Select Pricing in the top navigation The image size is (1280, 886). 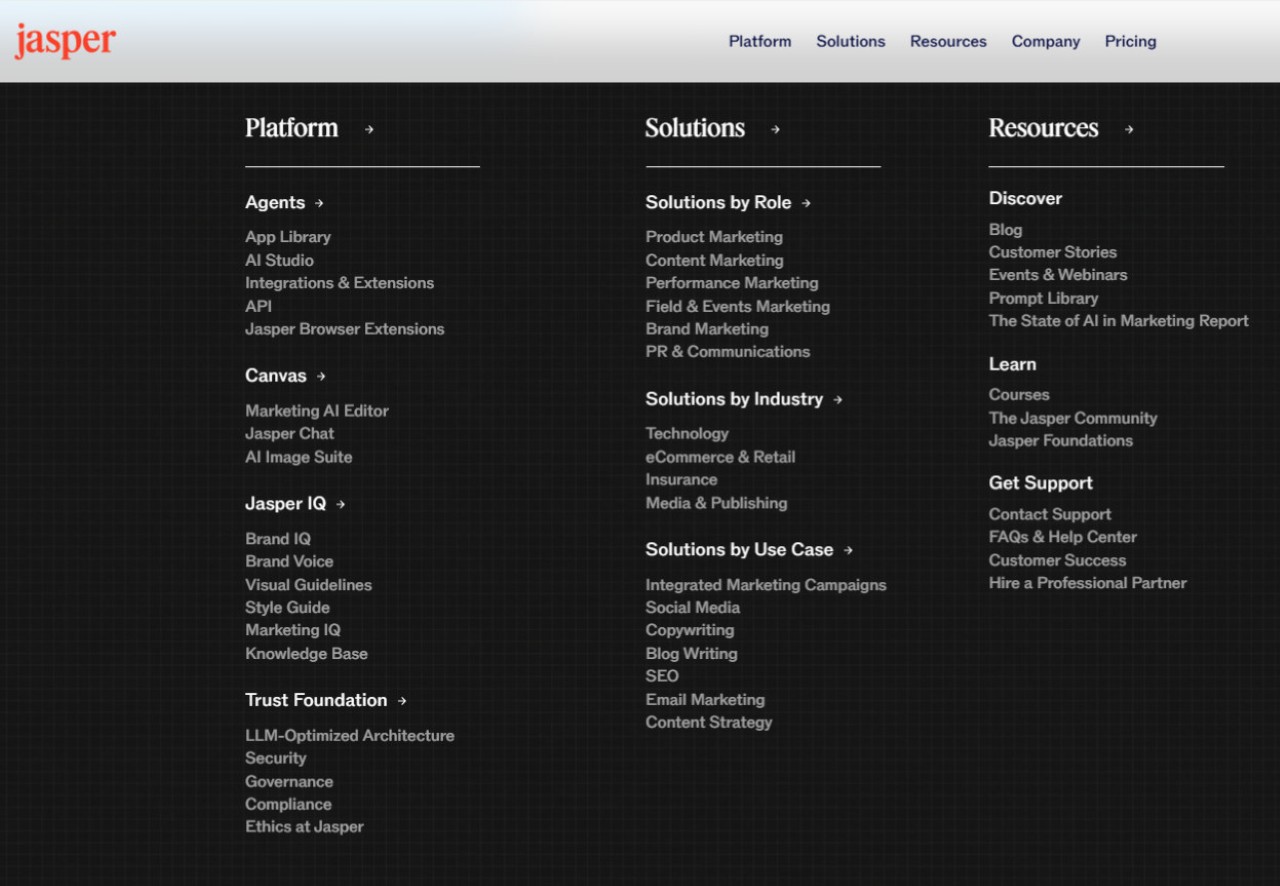pyautogui.click(x=1130, y=41)
